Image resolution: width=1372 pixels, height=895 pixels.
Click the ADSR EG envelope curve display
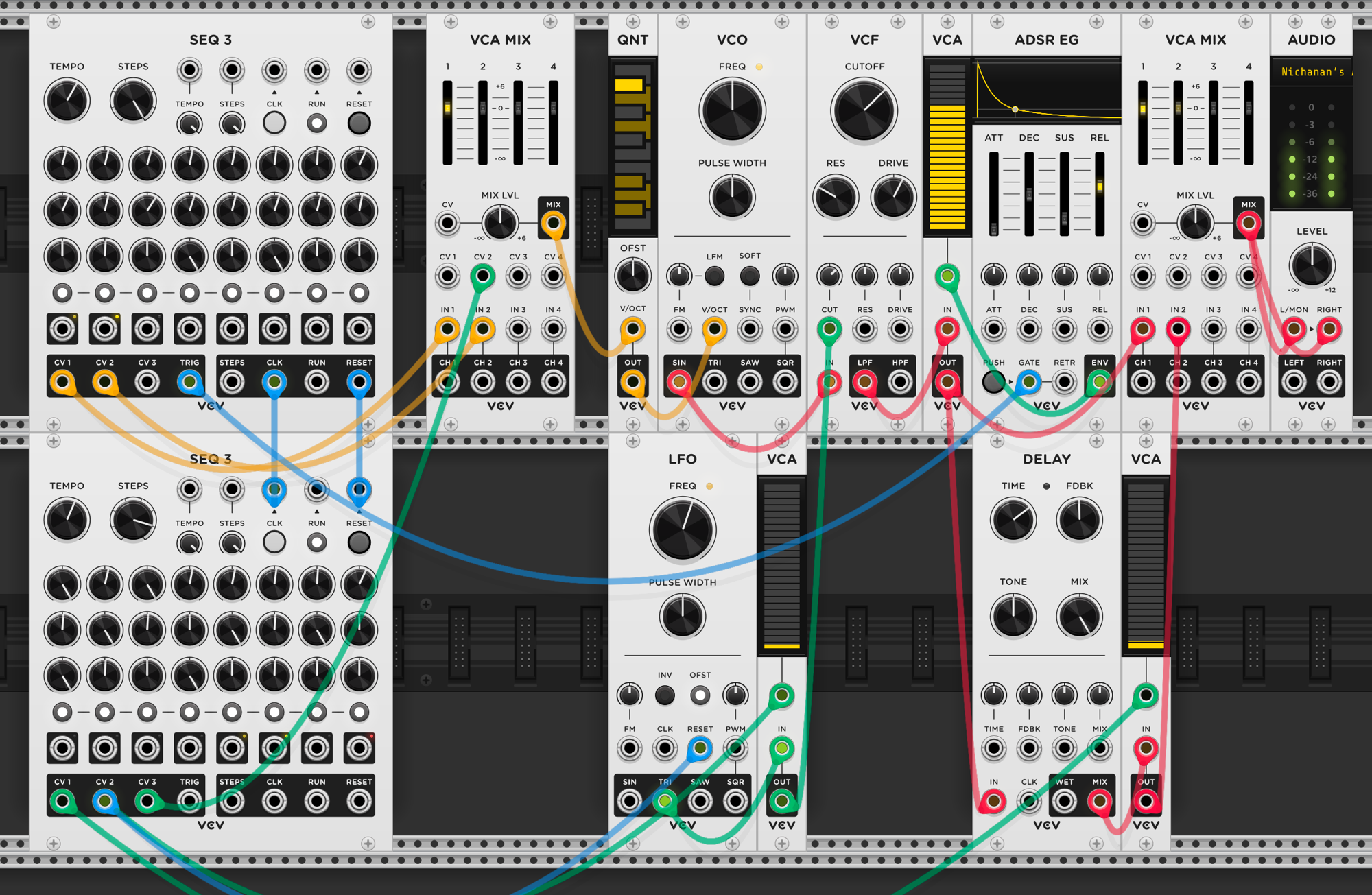pyautogui.click(x=1047, y=91)
